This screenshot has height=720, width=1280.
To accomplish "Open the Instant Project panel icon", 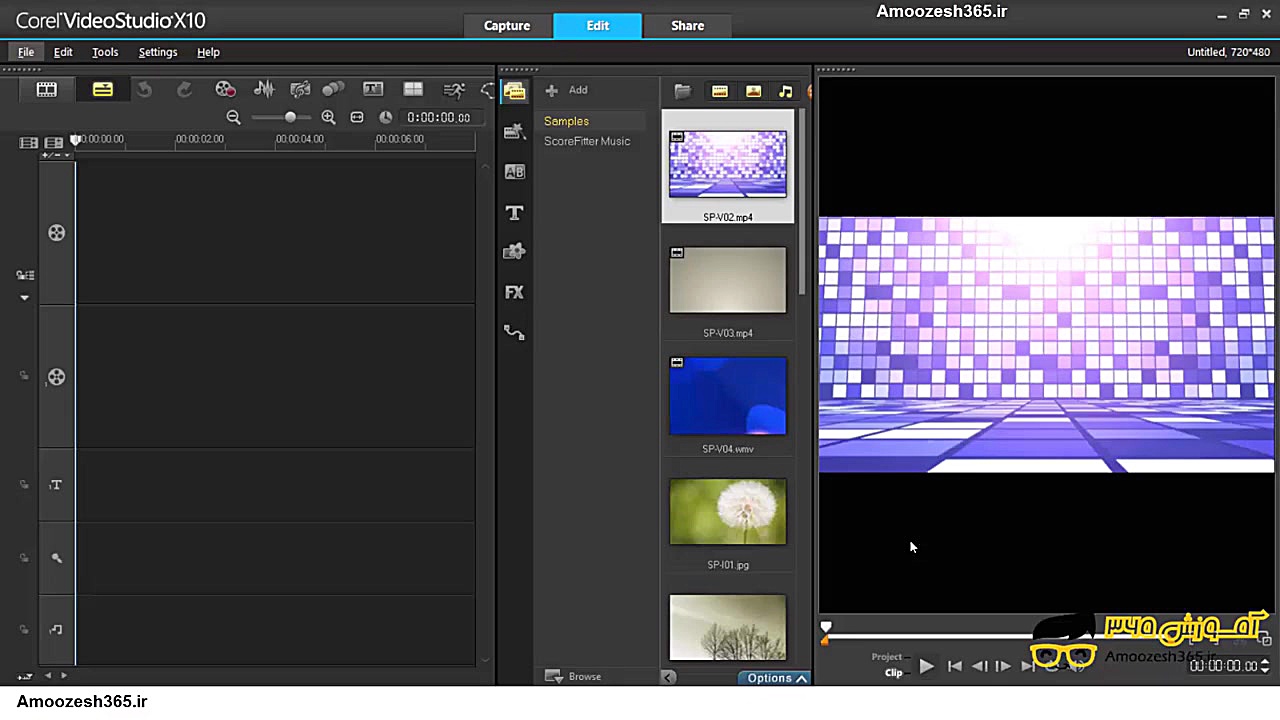I will click(514, 131).
